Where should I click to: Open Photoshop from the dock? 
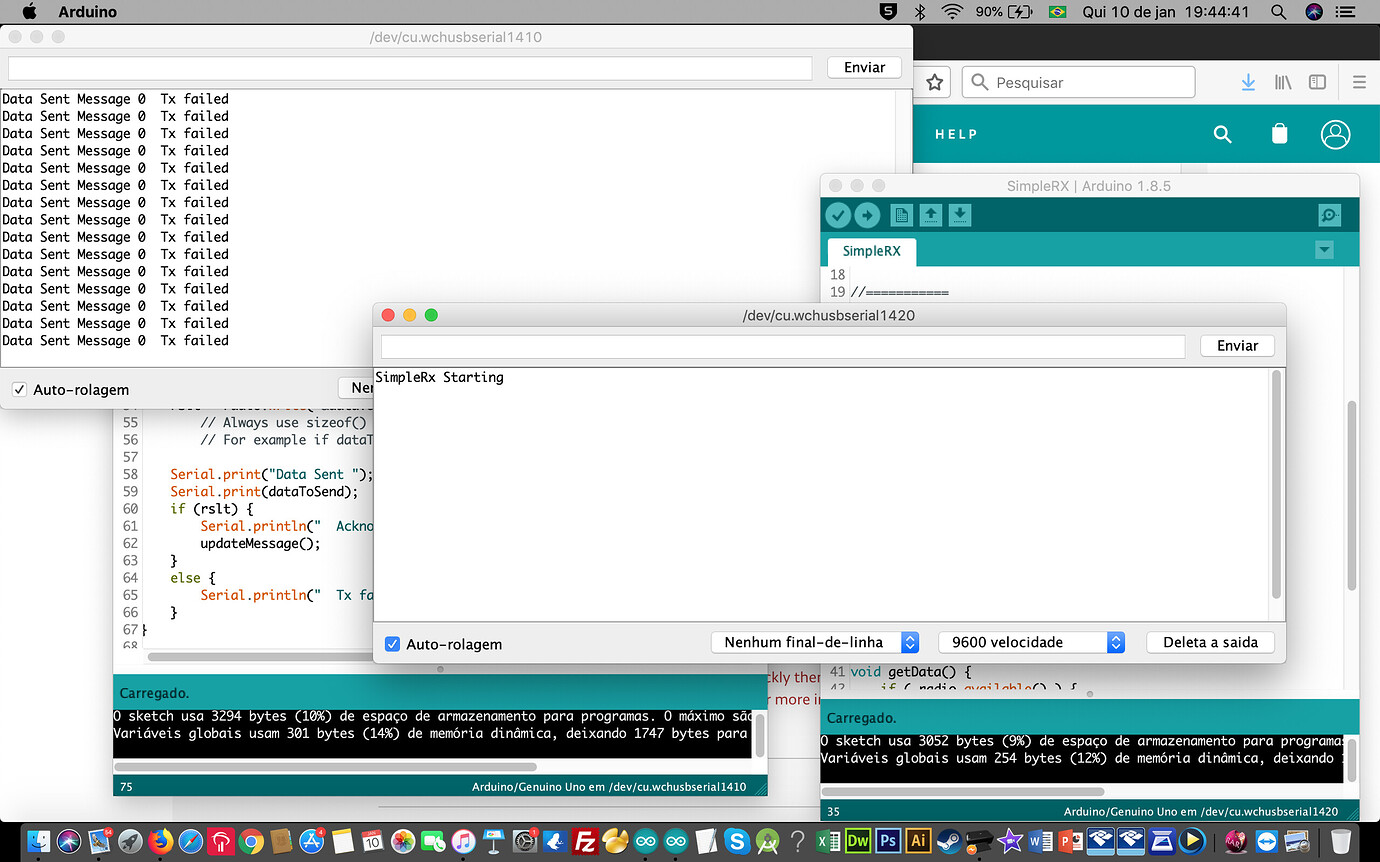[887, 842]
